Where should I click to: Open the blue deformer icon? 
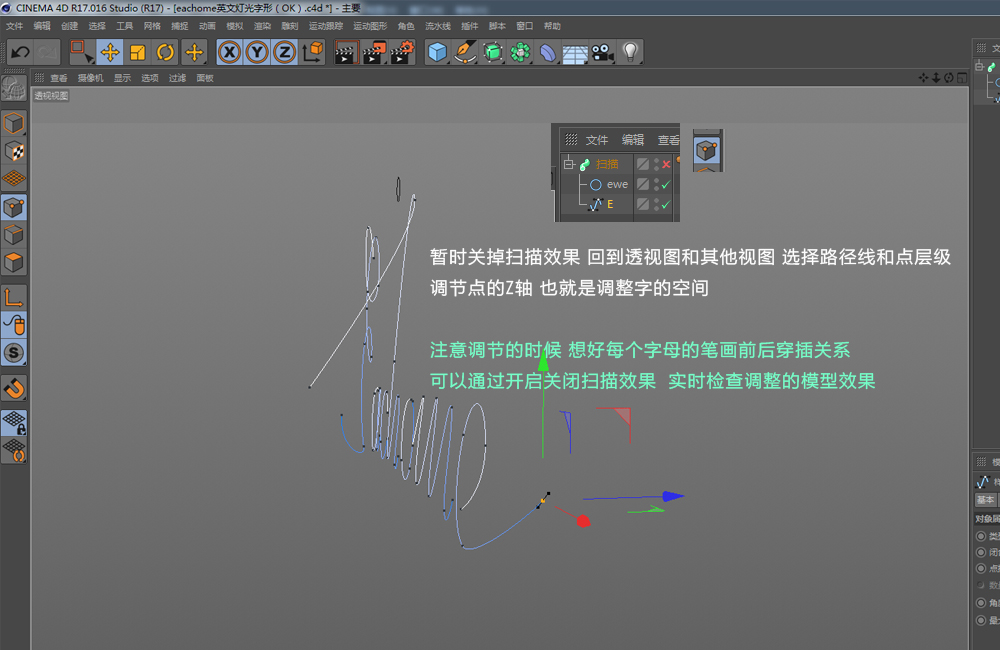point(548,52)
